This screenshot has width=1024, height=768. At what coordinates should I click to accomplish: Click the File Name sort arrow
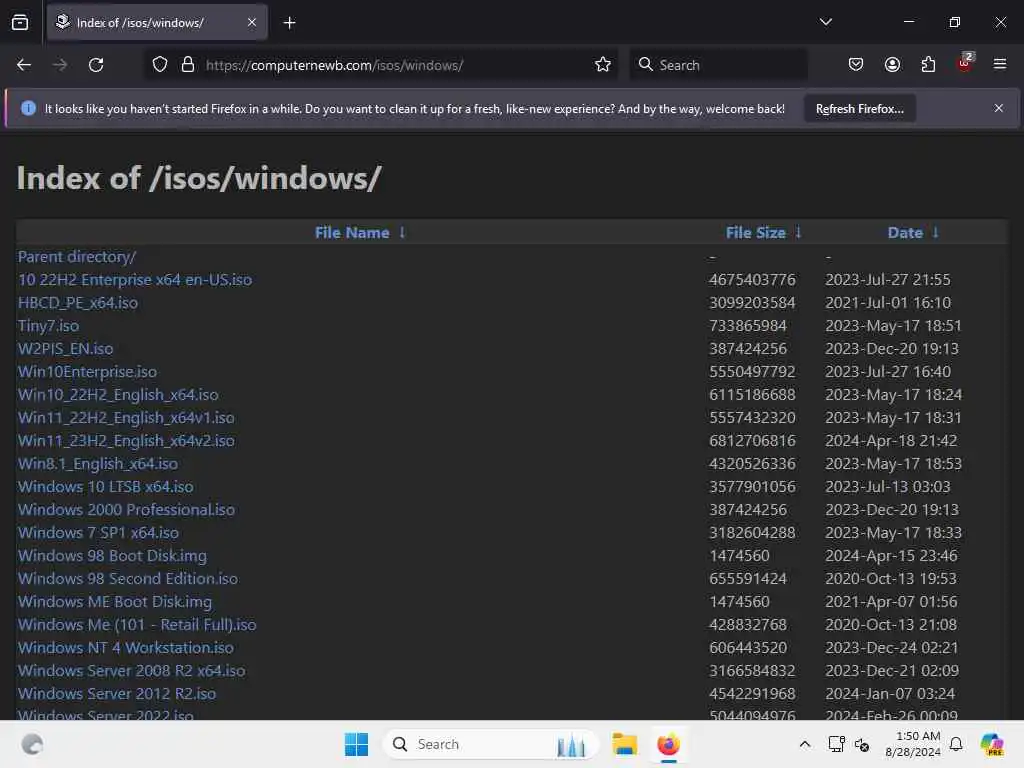point(402,232)
